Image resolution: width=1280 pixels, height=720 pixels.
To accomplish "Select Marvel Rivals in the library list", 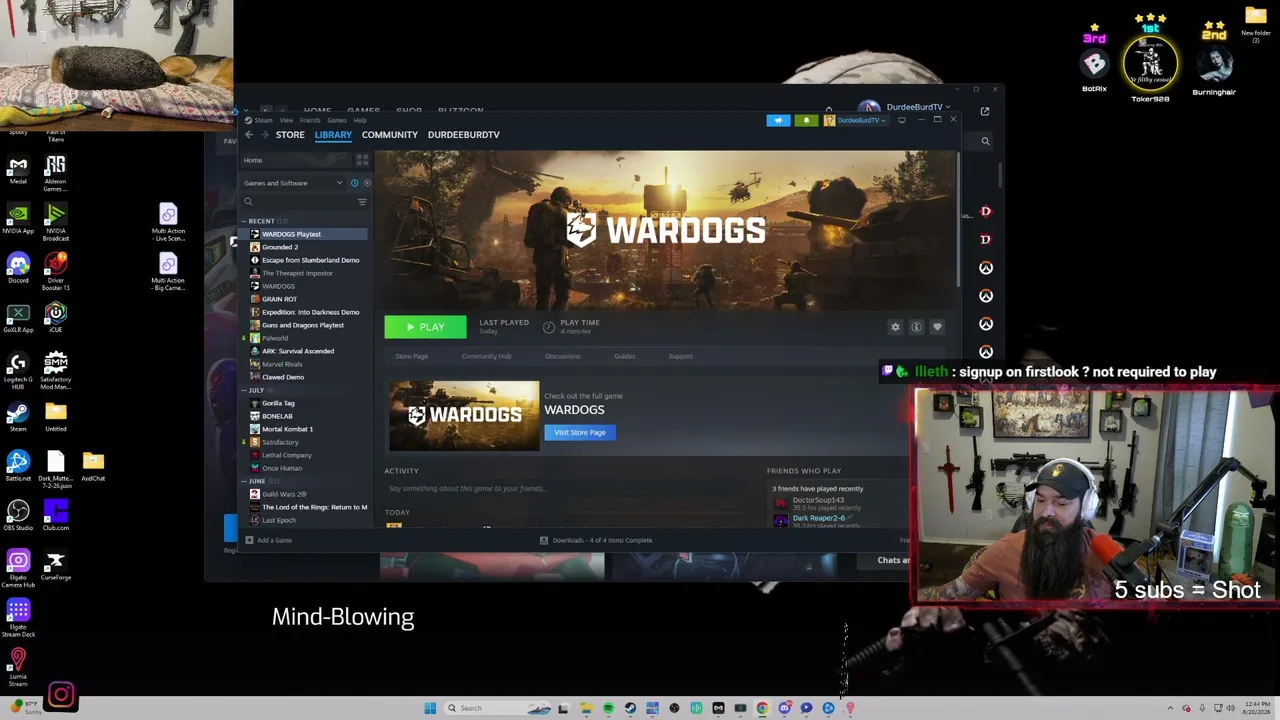I will tap(305, 364).
